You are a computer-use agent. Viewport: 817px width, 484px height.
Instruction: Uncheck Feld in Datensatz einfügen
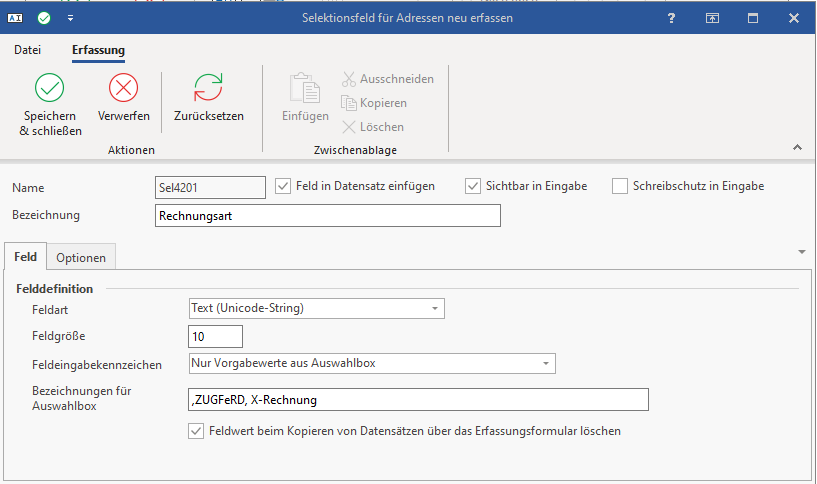[x=283, y=186]
